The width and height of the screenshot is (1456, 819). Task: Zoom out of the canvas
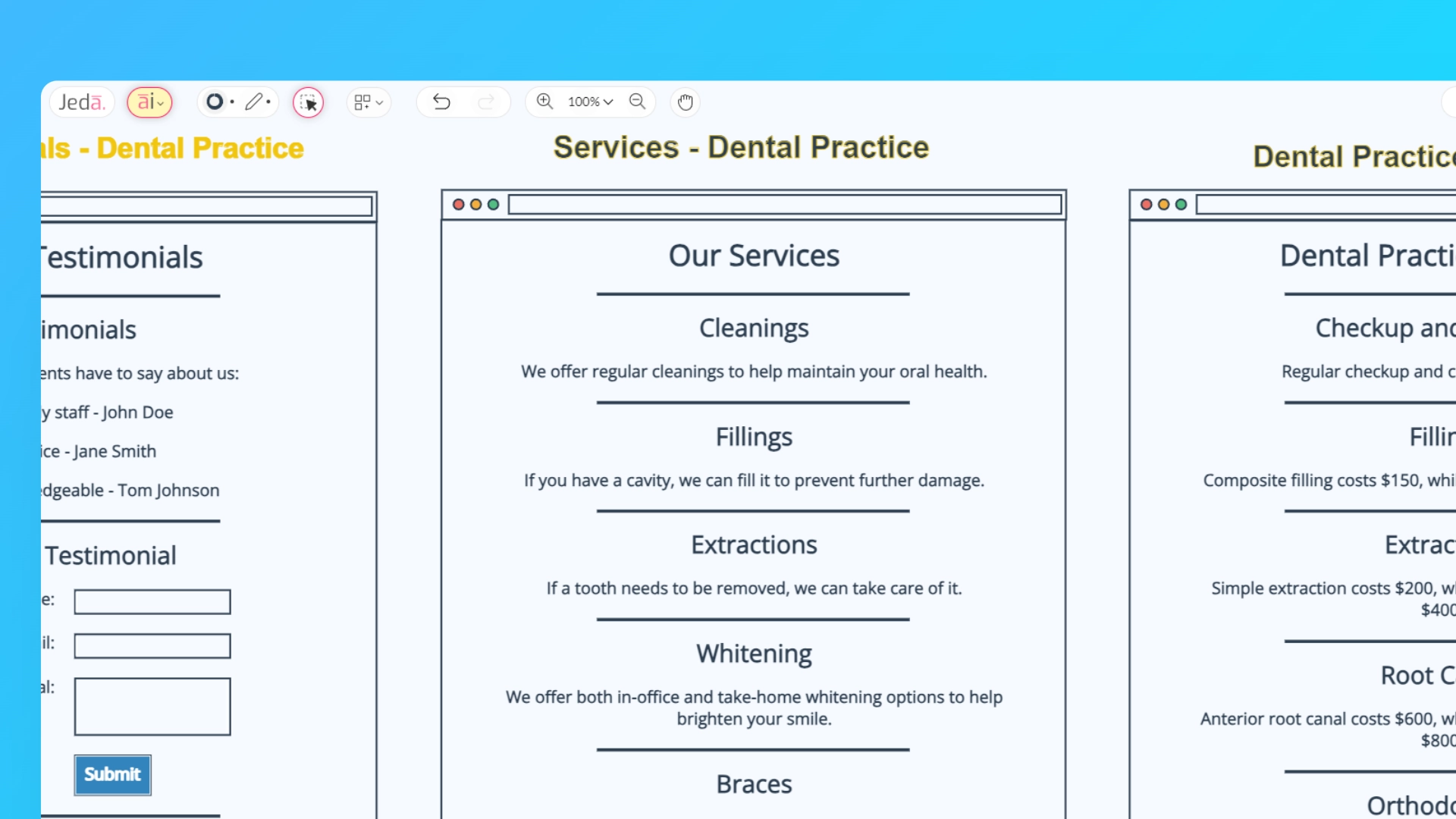637,101
